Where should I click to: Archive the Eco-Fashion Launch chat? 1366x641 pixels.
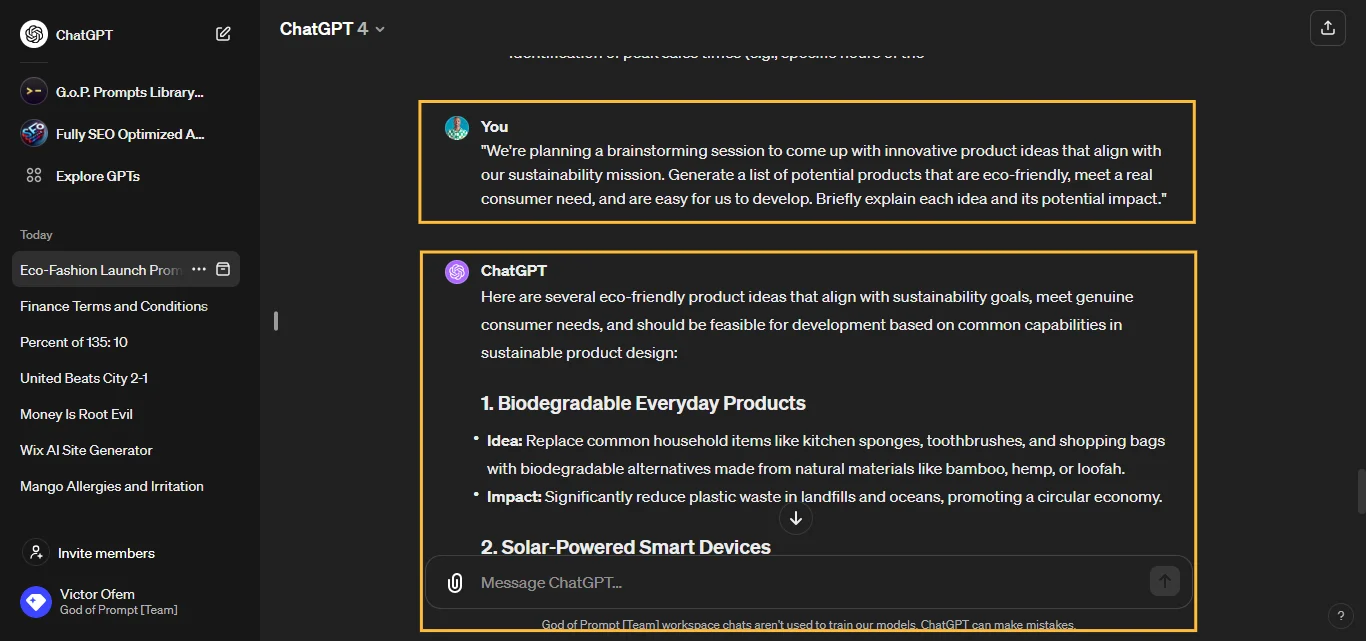pos(224,270)
